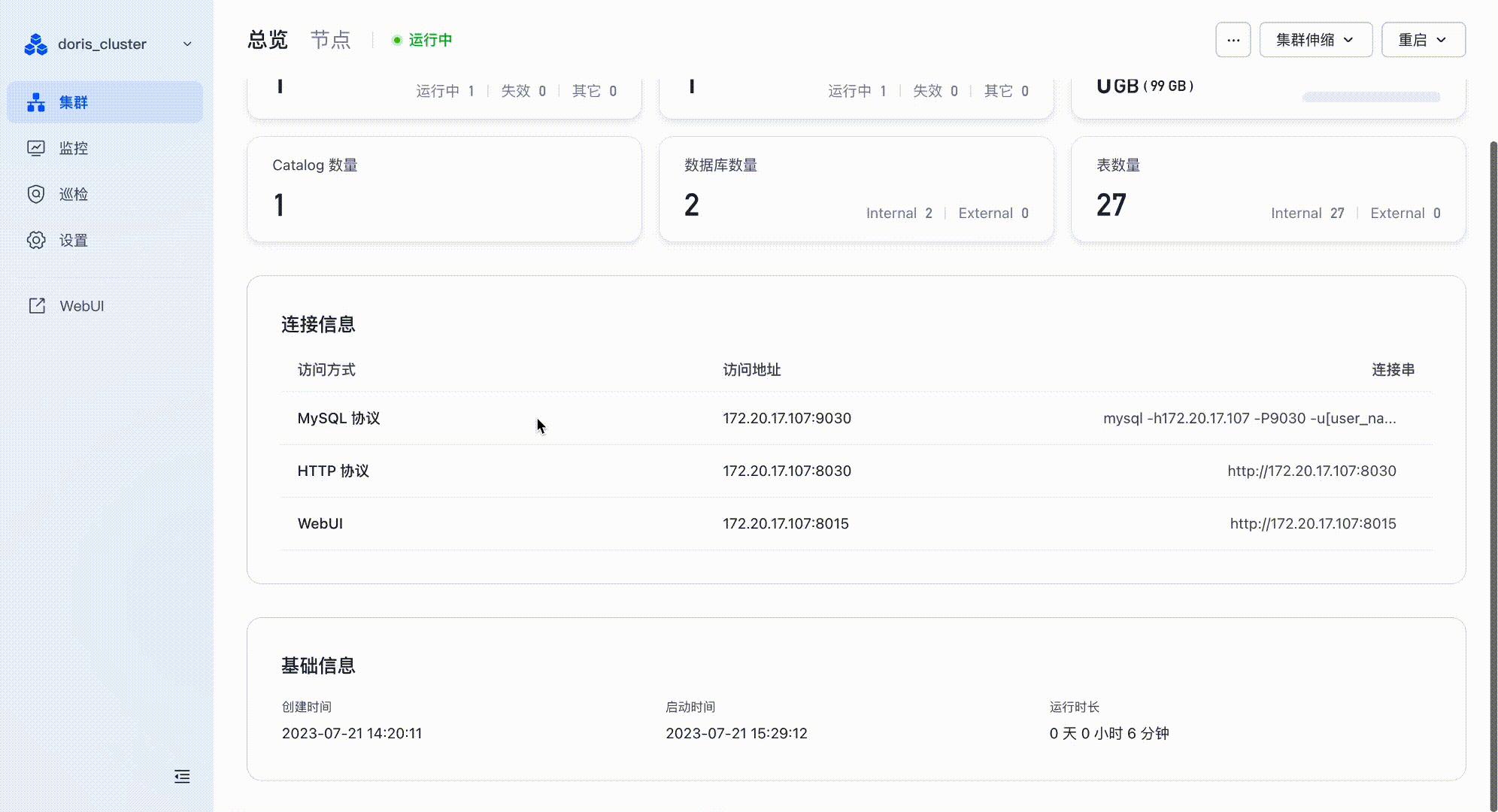This screenshot has width=1498, height=812.
Task: Click the creation time 2023-07-21 14:20:11
Action: coord(352,733)
